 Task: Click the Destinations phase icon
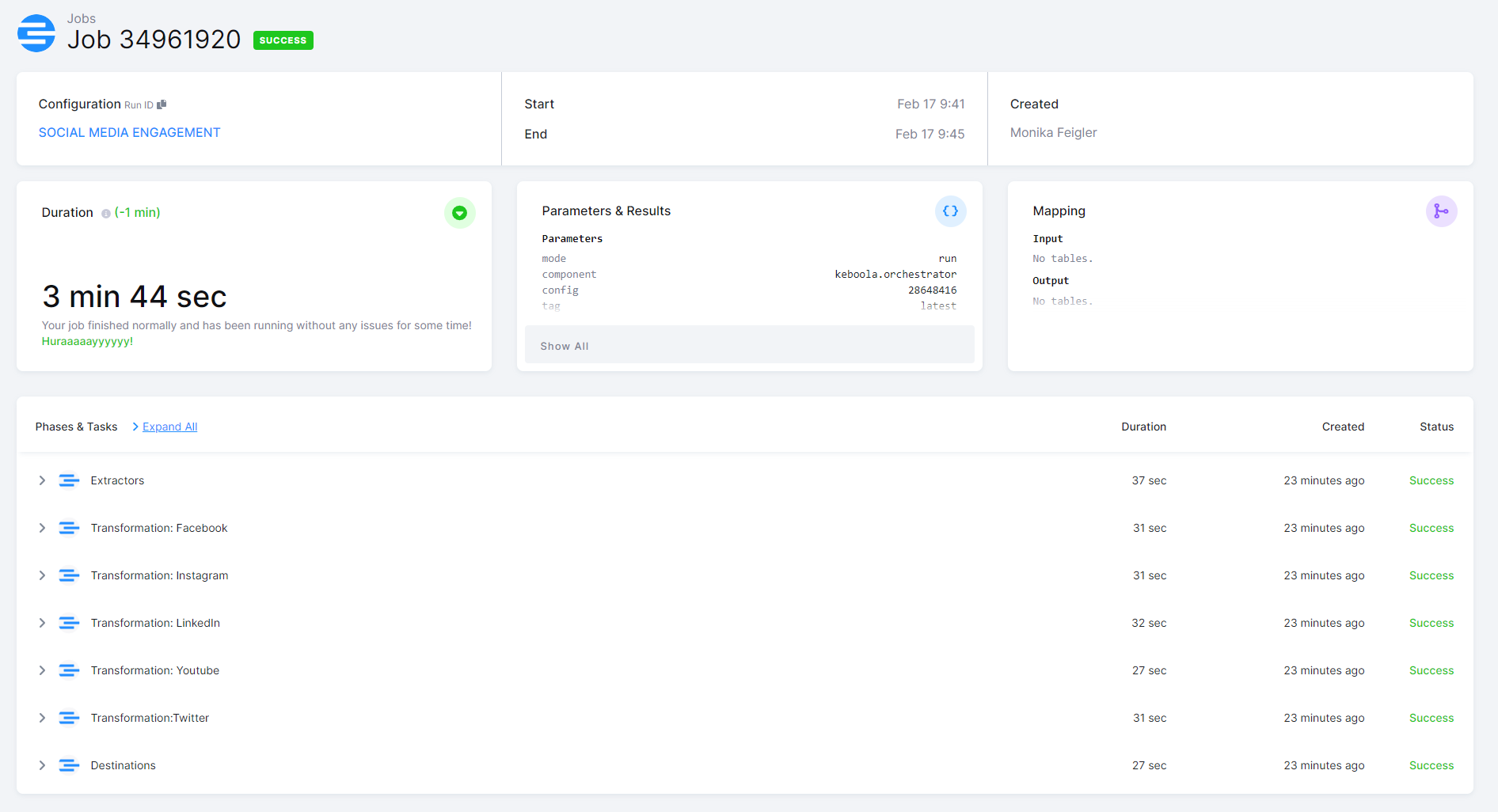[x=69, y=765]
